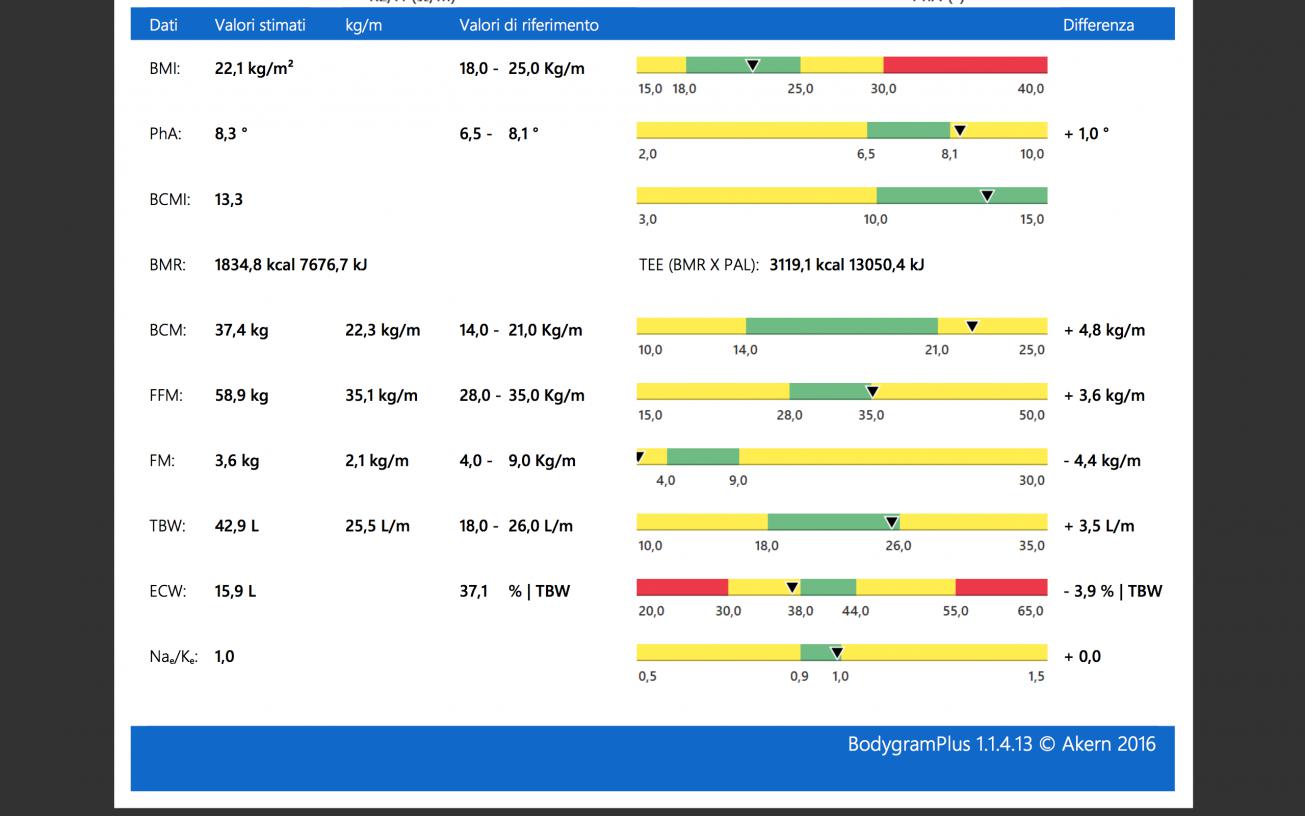Screen dimensions: 1305x816
Task: Click the red segment of the BMI bar
Action: [965, 65]
